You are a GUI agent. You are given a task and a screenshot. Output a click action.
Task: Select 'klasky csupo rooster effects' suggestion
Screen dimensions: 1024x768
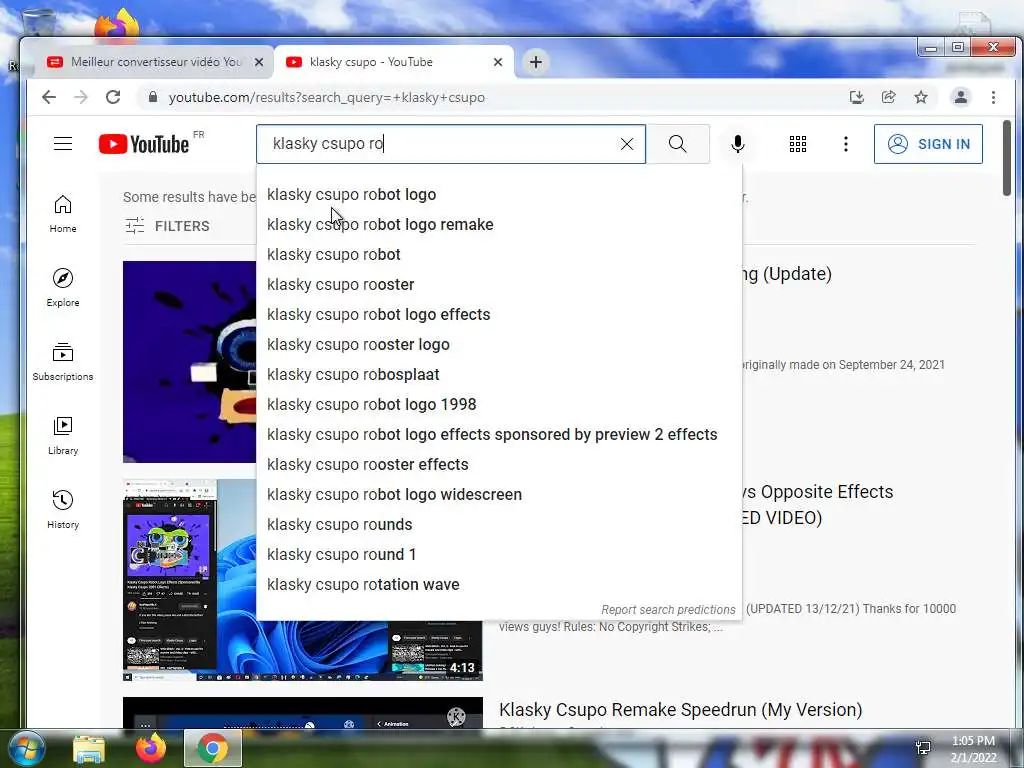(x=499, y=465)
